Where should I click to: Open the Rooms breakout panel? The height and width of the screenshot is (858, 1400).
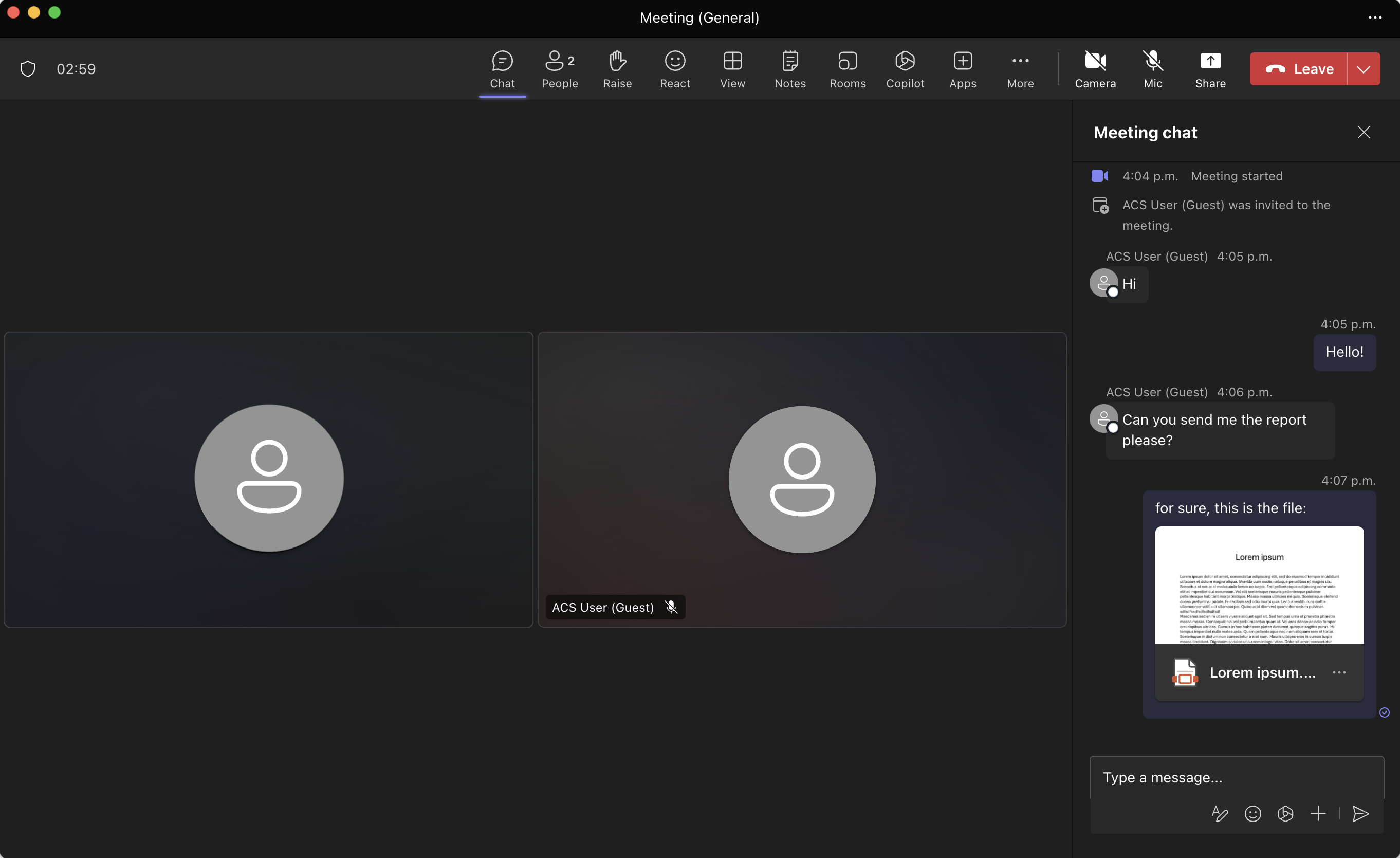click(x=848, y=68)
